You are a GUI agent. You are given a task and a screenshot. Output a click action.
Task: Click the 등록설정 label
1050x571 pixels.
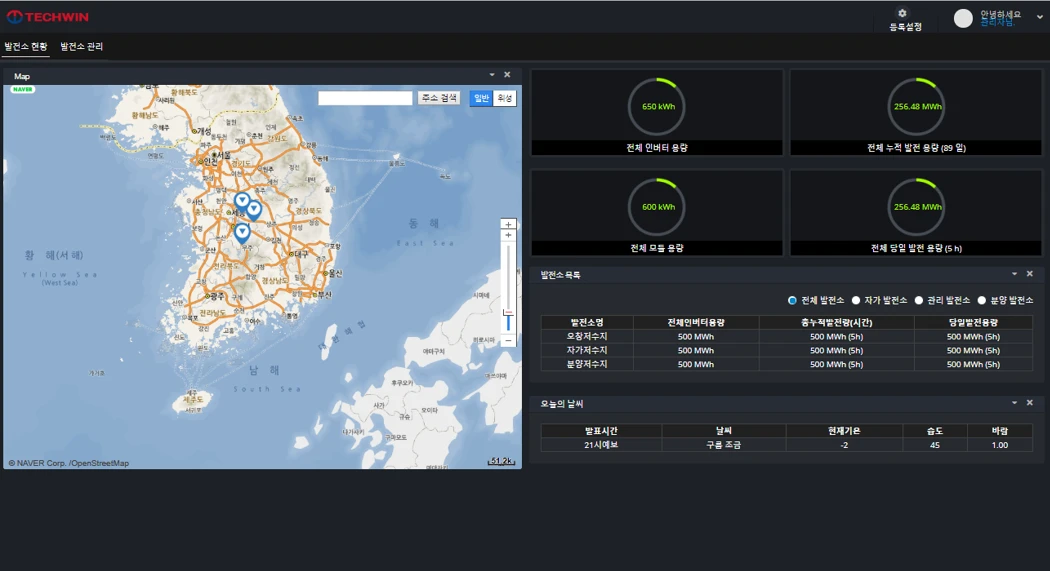905,27
